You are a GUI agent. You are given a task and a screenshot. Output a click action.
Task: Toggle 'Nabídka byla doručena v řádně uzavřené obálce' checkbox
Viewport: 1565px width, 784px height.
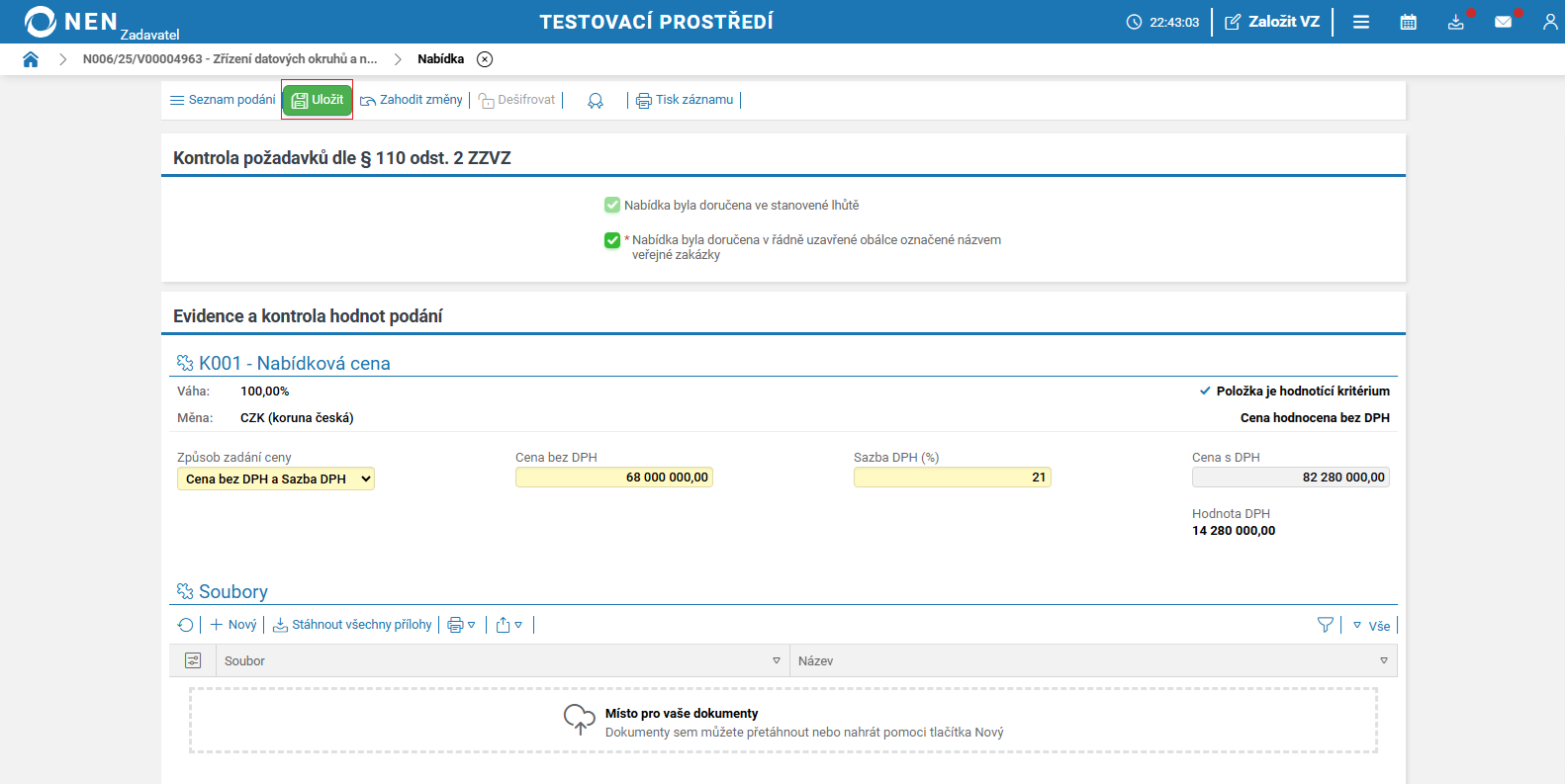pyautogui.click(x=612, y=240)
